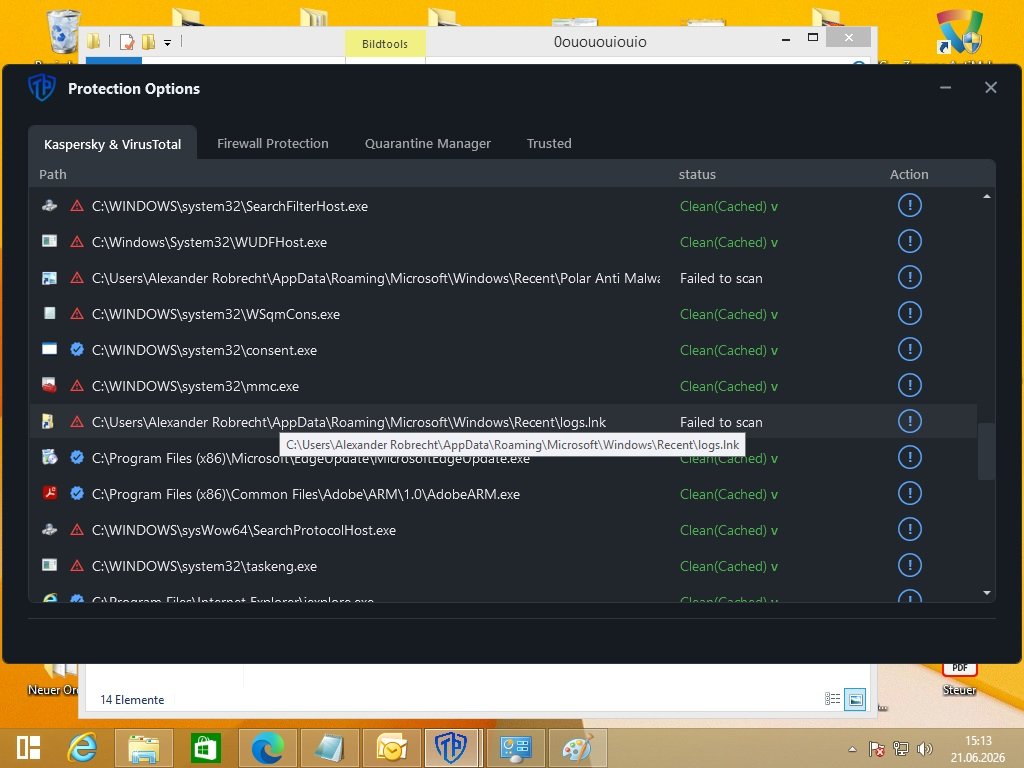Click red warning triangle beside SearchFilterHost.exe
The height and width of the screenshot is (768, 1024).
[76, 206]
